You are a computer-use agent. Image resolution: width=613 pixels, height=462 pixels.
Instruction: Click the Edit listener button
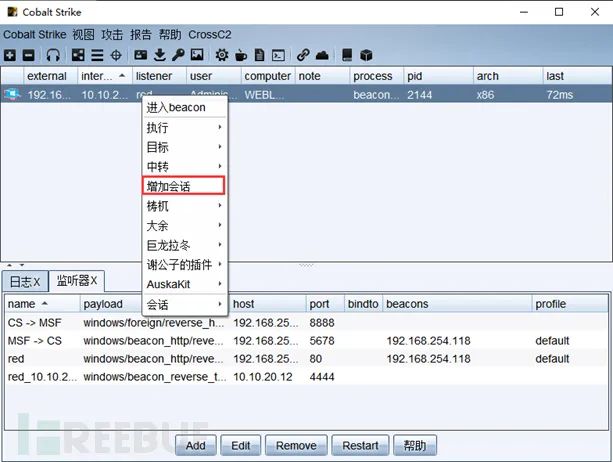tap(240, 446)
